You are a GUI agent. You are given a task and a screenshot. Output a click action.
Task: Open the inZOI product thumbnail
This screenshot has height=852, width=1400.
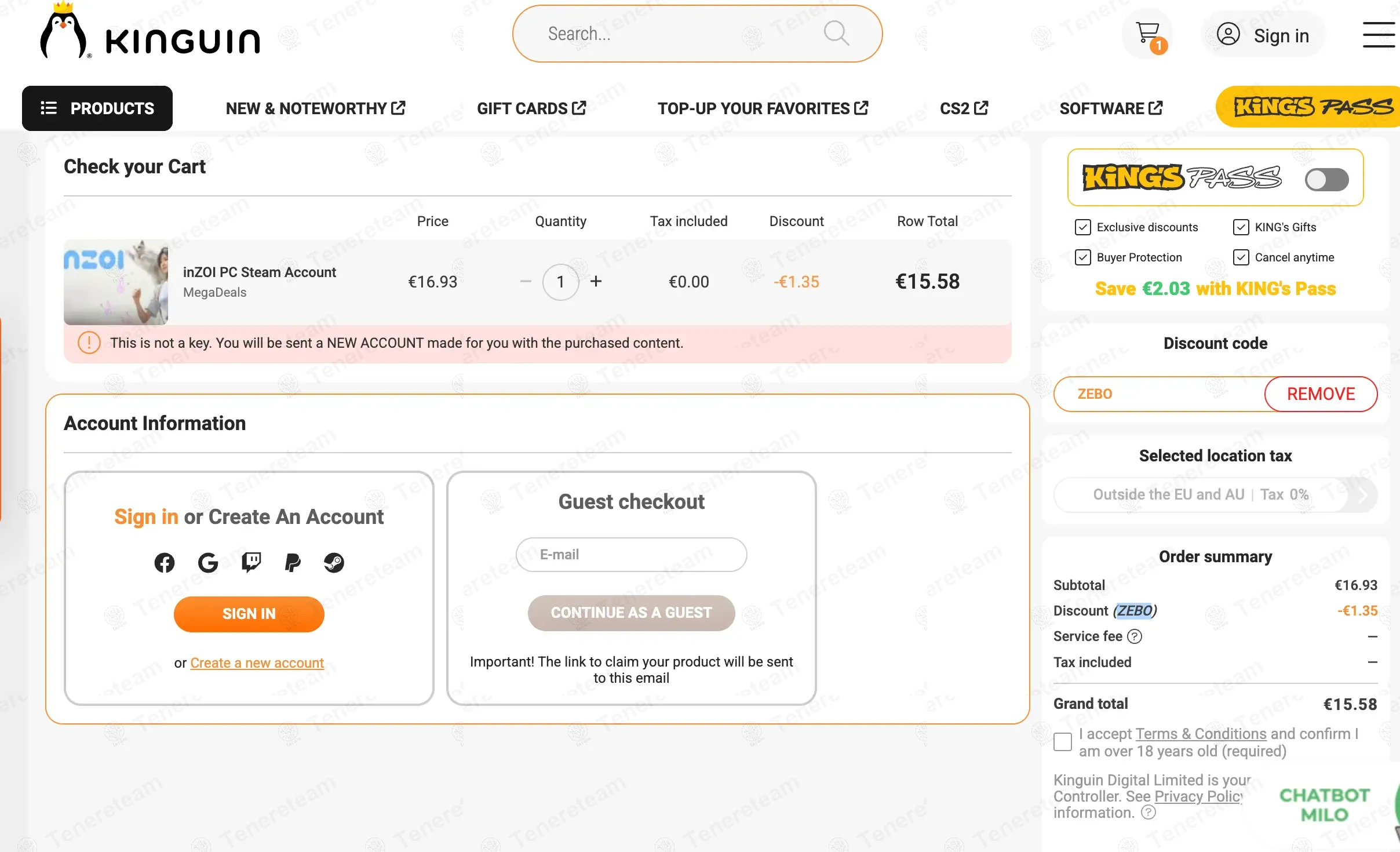[x=116, y=282]
